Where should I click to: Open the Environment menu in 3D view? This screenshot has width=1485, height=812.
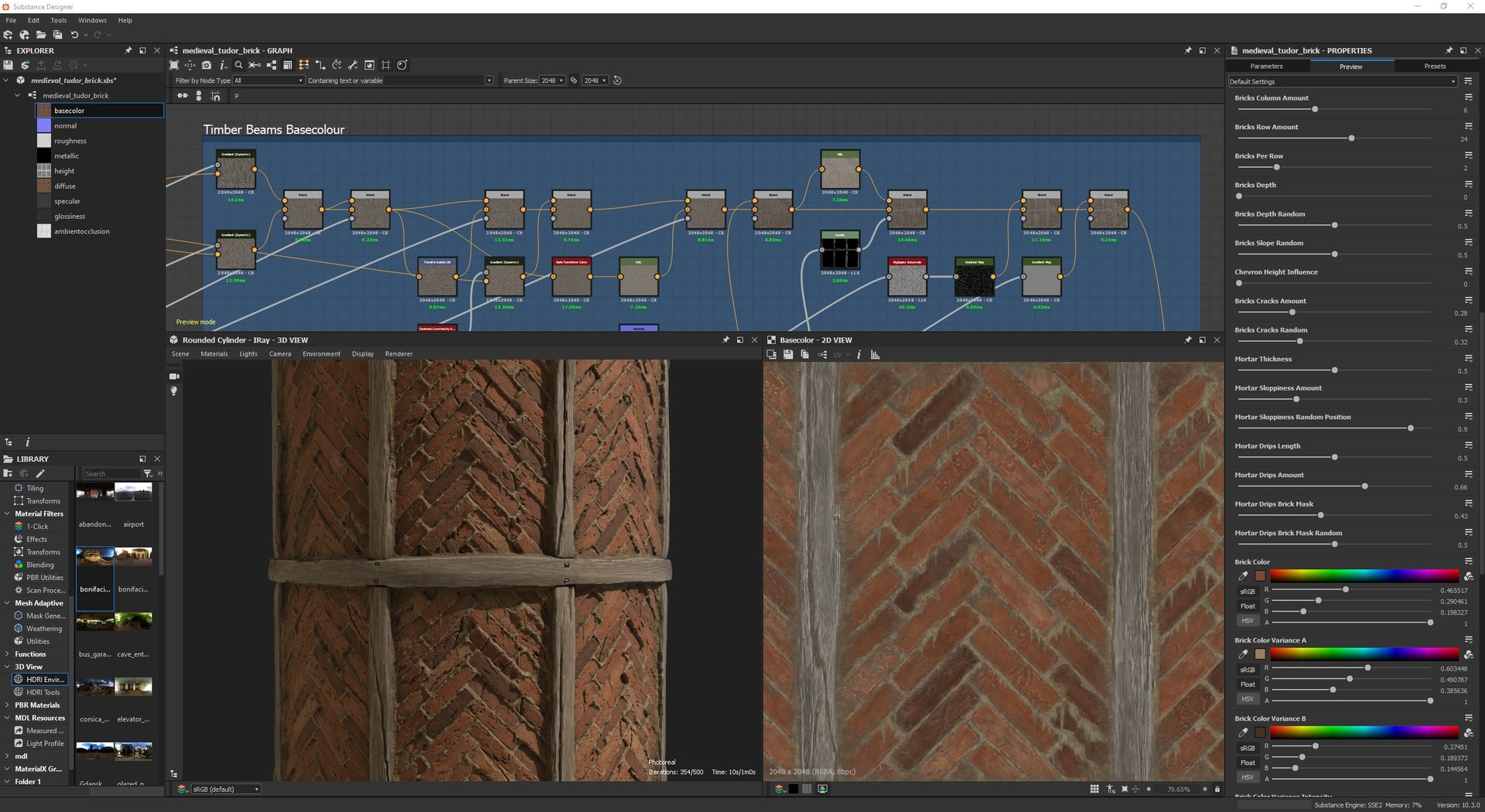point(321,354)
